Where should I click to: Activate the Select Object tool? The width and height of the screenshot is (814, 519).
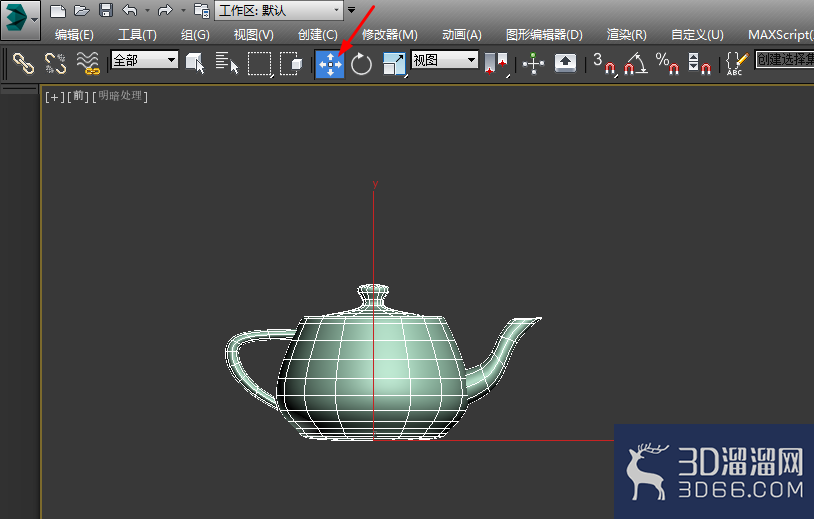click(195, 63)
